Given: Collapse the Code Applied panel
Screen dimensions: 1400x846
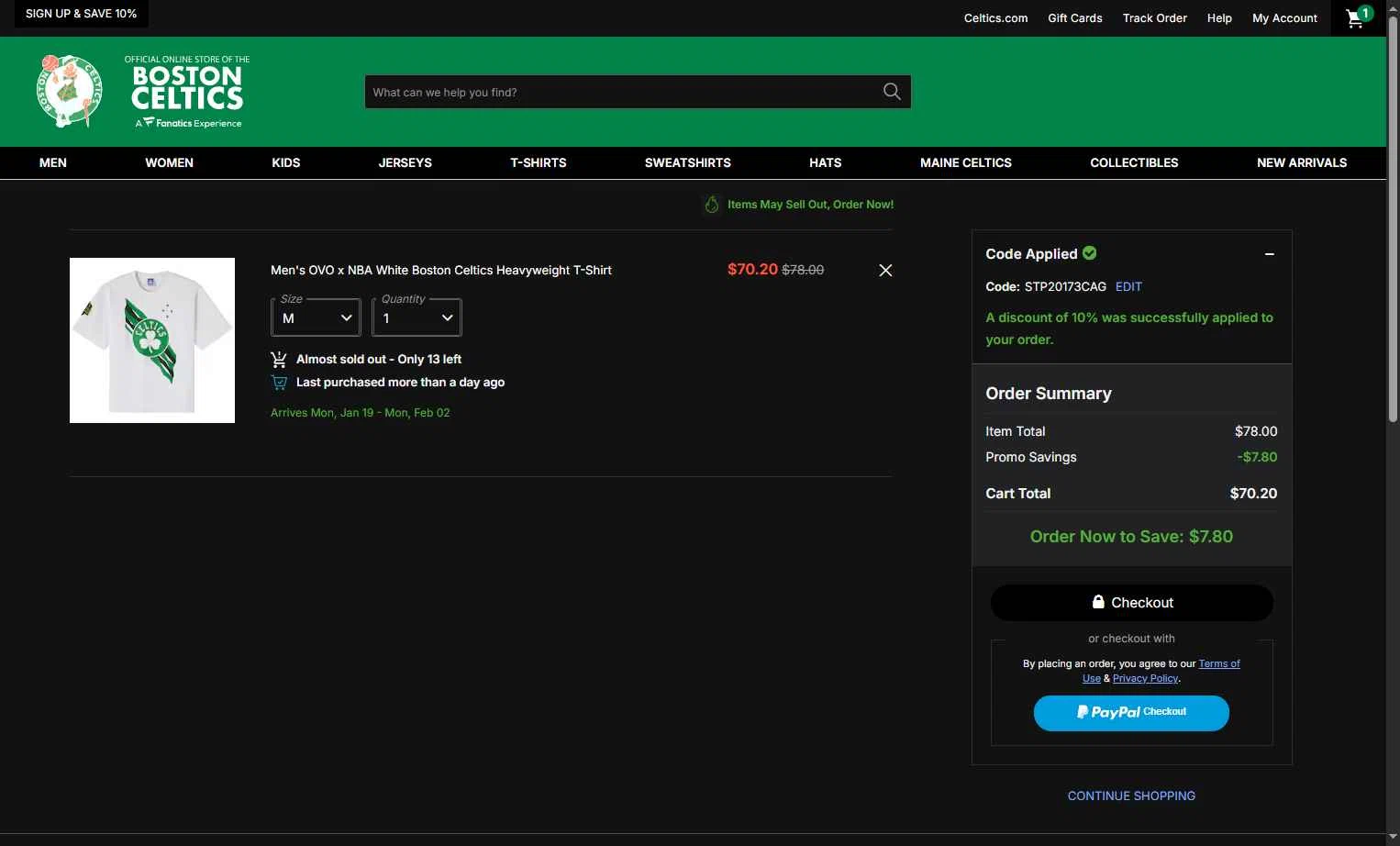Looking at the screenshot, I should [x=1270, y=254].
